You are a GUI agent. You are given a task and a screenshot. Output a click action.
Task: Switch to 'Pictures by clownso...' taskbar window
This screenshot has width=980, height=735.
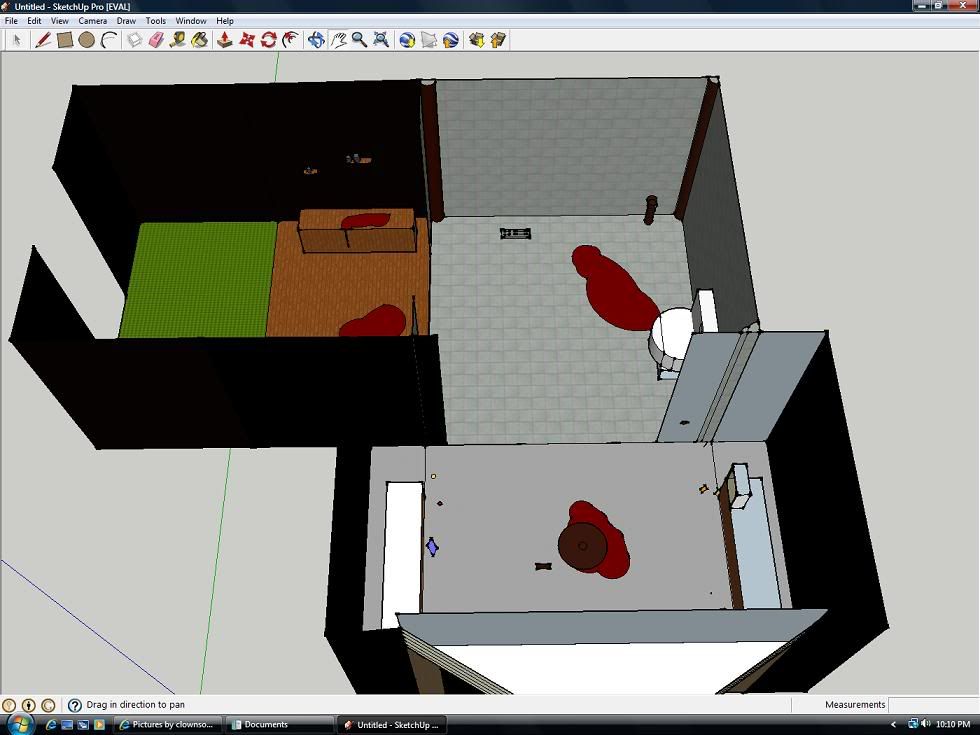168,724
